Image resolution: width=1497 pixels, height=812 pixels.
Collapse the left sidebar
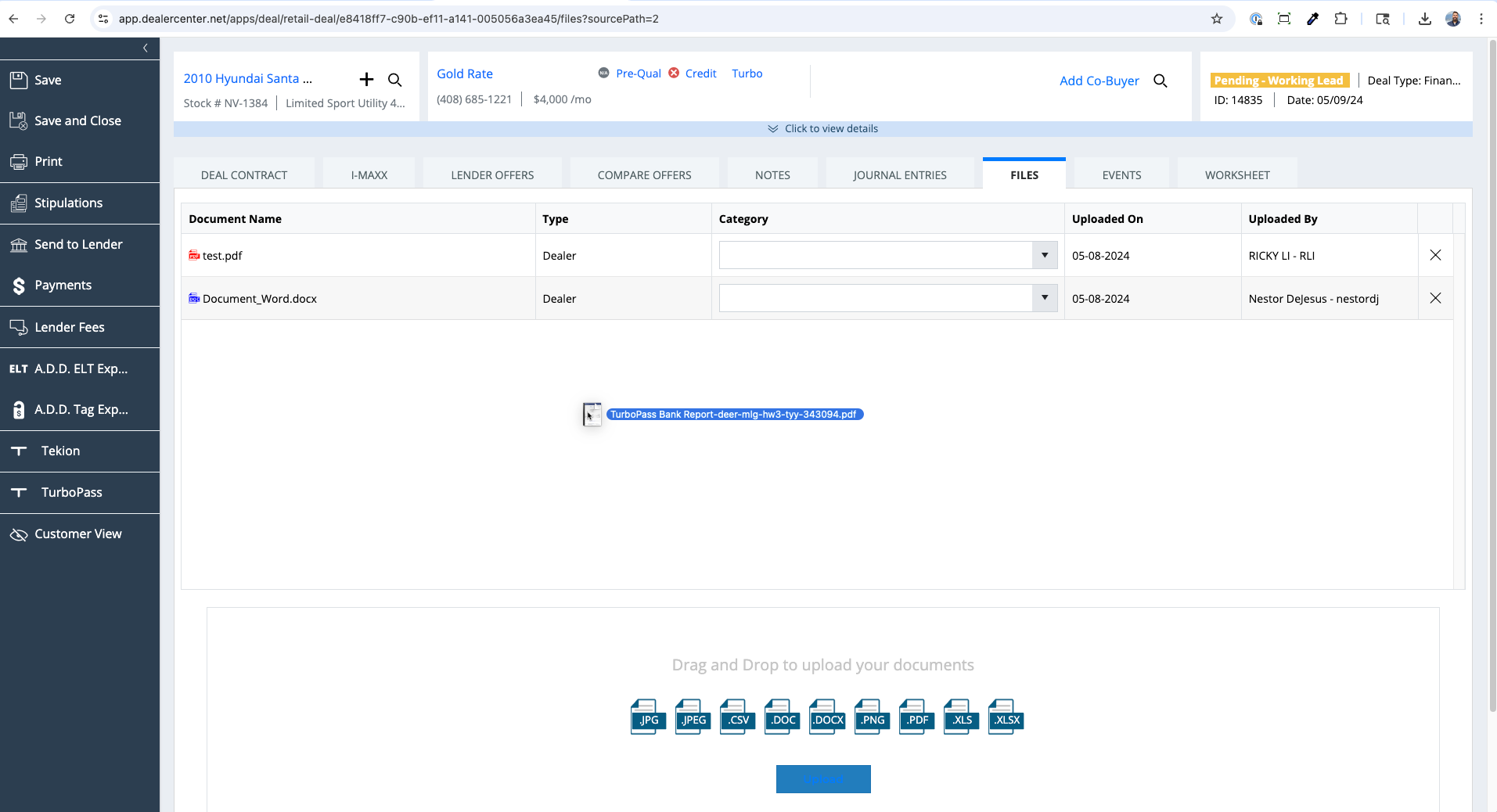146,49
